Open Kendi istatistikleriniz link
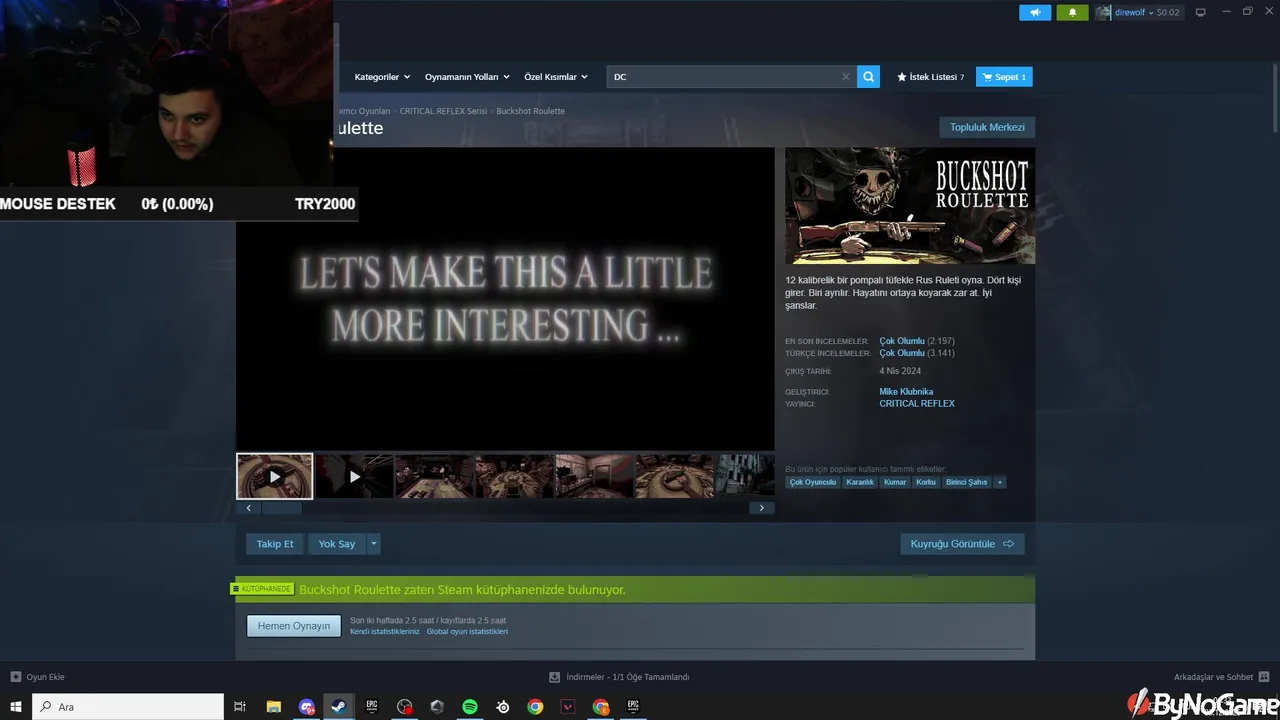 (x=385, y=632)
